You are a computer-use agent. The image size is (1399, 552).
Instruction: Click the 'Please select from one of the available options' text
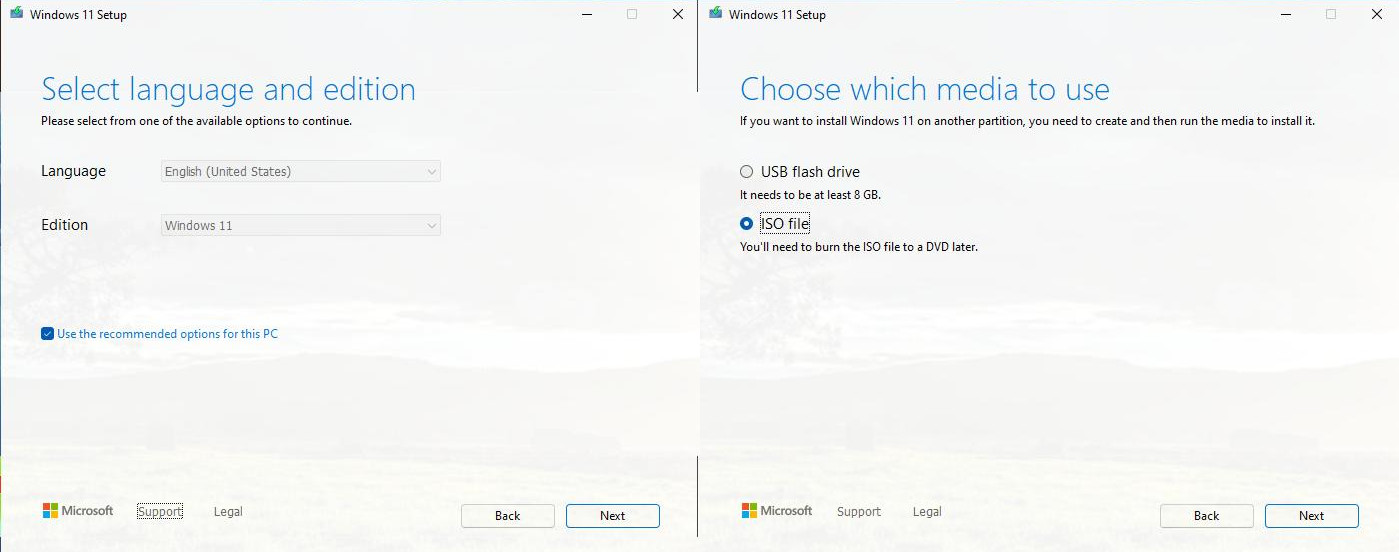(169, 121)
